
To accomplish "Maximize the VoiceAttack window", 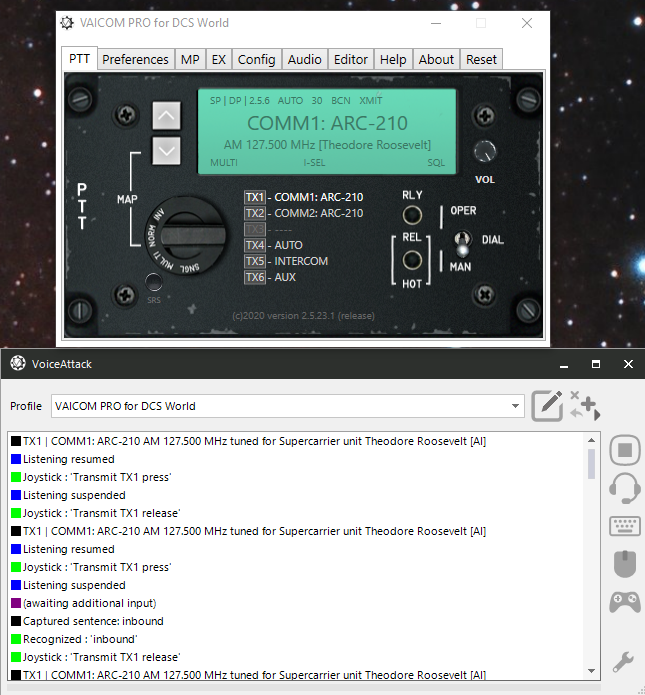I will 596,364.
